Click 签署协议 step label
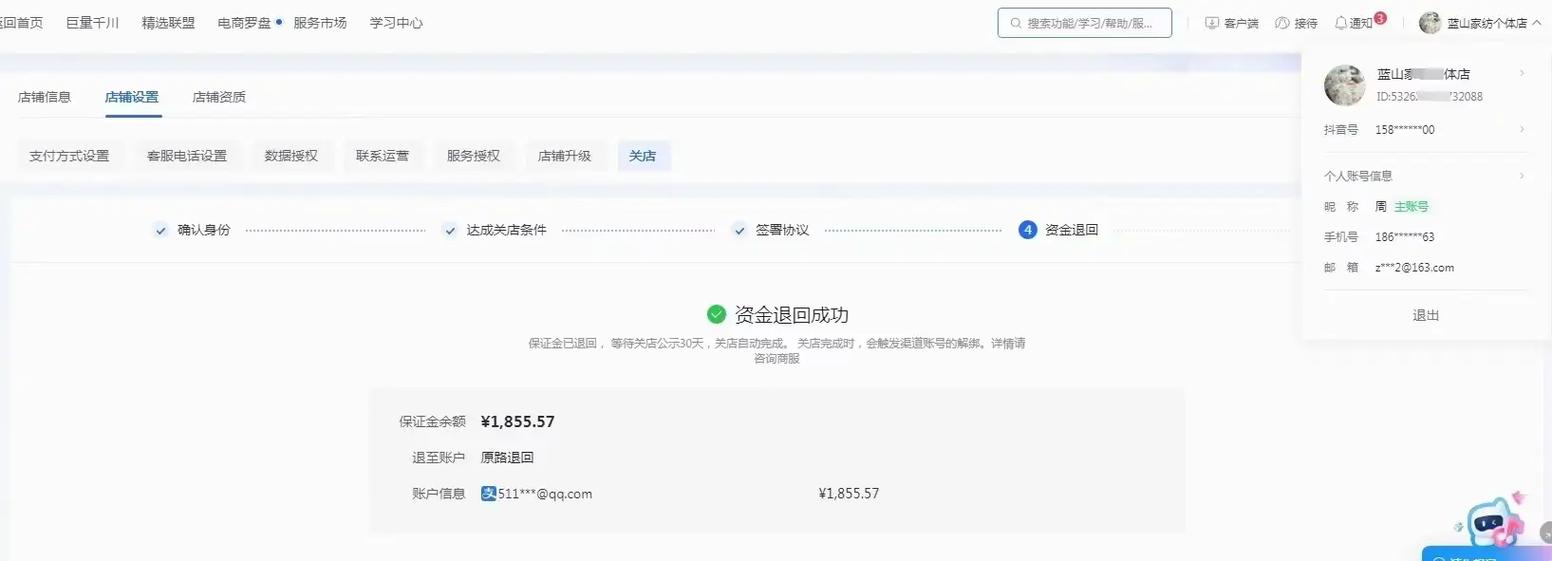 [x=782, y=230]
